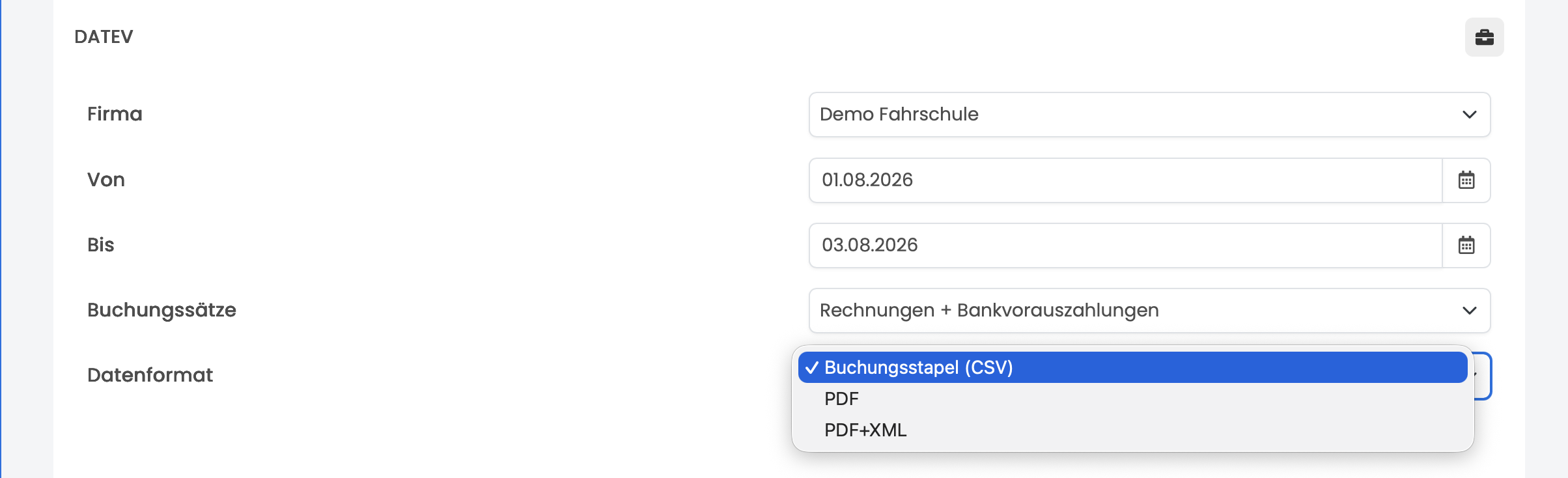The image size is (1568, 478).
Task: Click the DATEV section heading
Action: tap(104, 36)
